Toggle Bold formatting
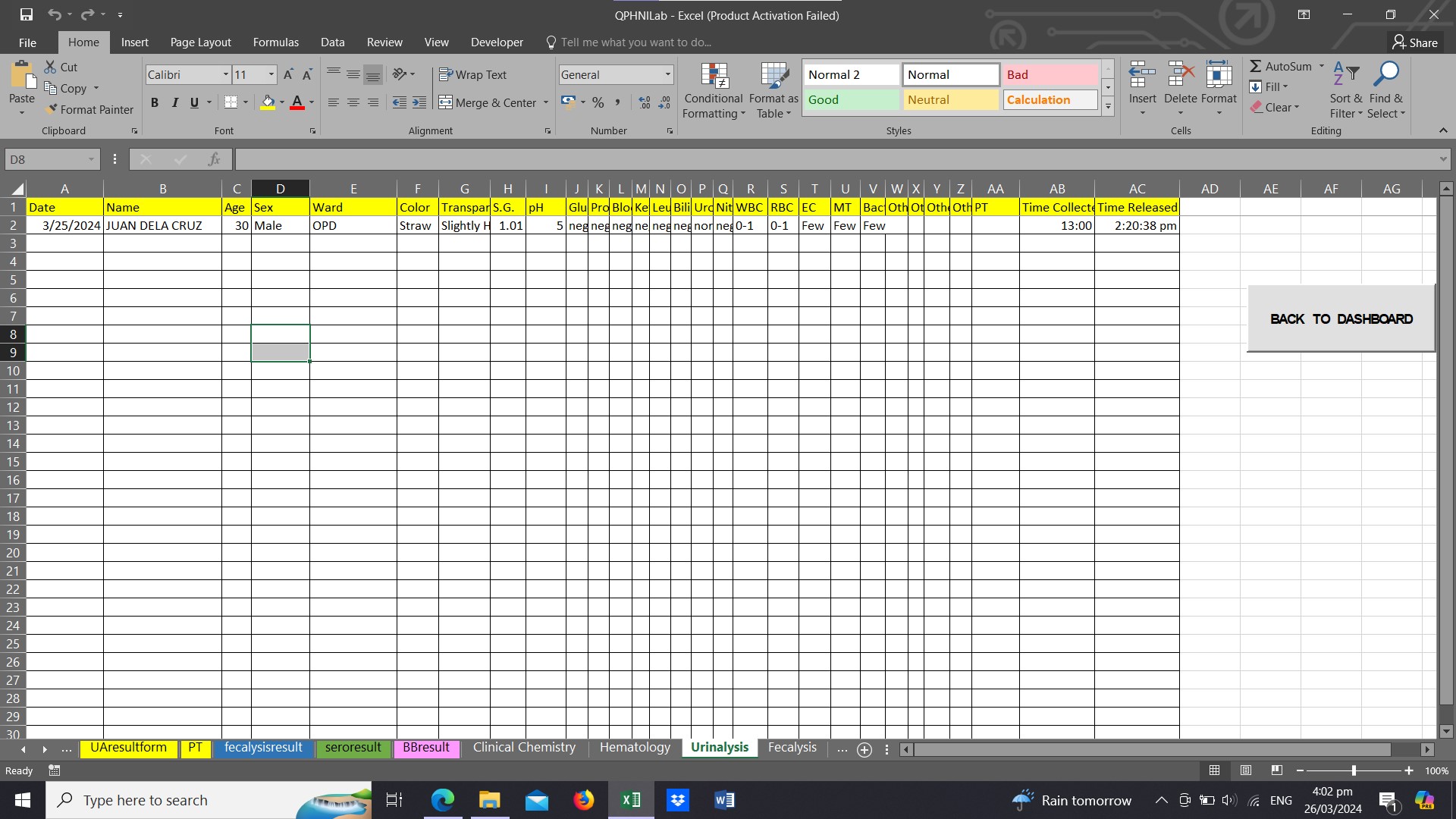Image resolution: width=1456 pixels, height=819 pixels. click(x=155, y=102)
